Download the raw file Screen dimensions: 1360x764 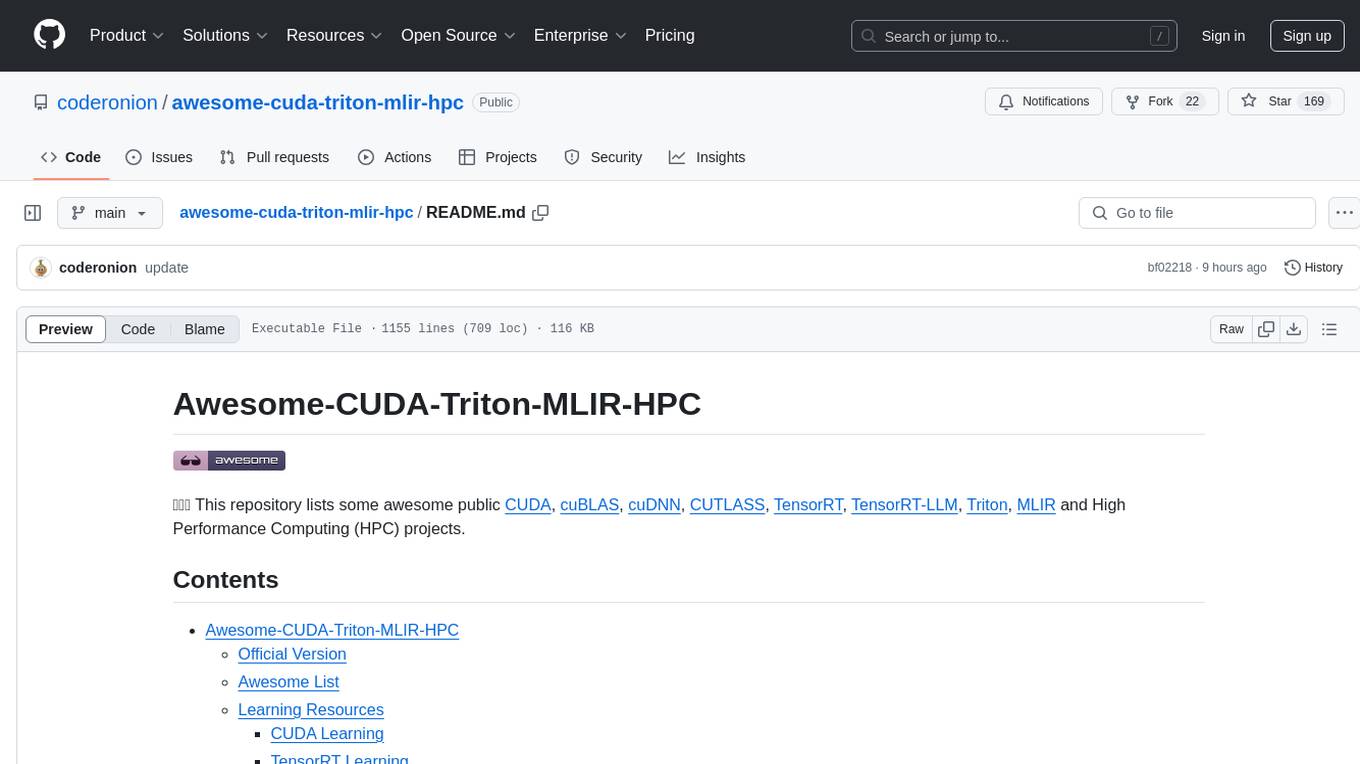point(1294,329)
